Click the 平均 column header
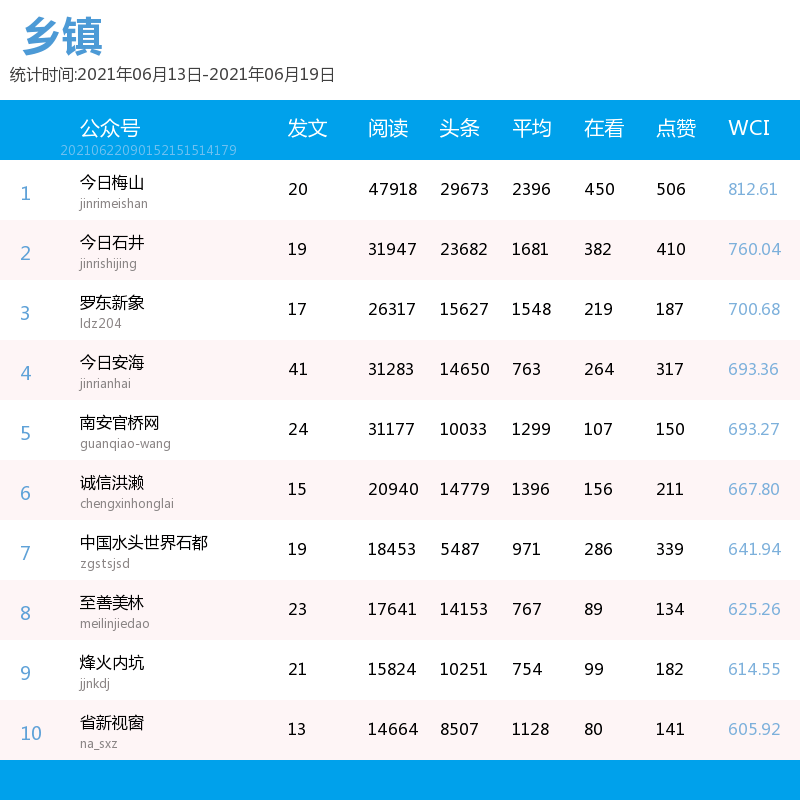The height and width of the screenshot is (800, 800). 532,128
